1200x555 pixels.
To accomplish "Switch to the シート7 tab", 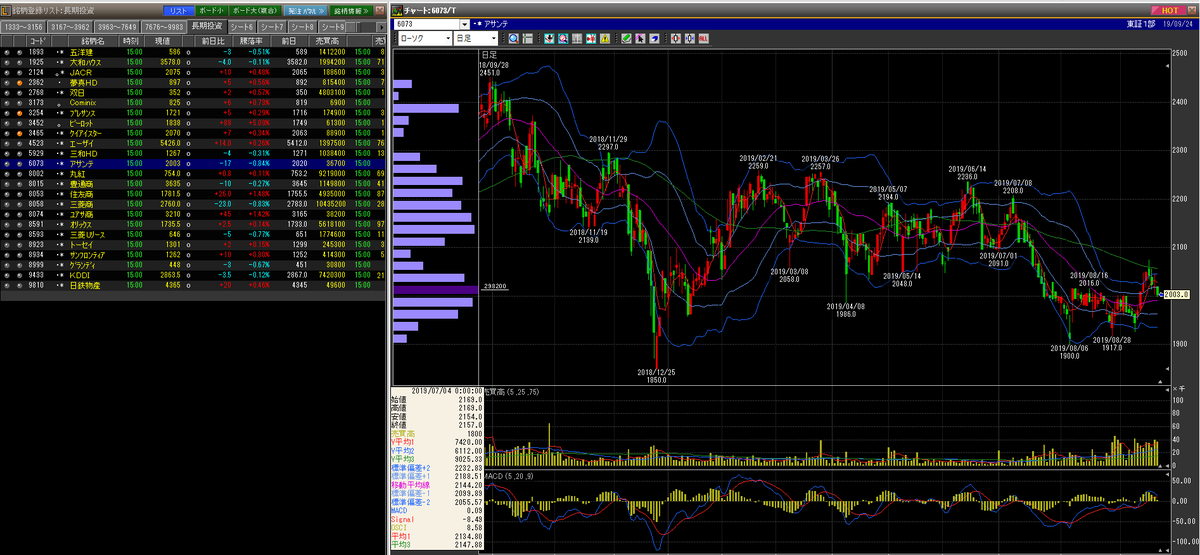I will [272, 26].
